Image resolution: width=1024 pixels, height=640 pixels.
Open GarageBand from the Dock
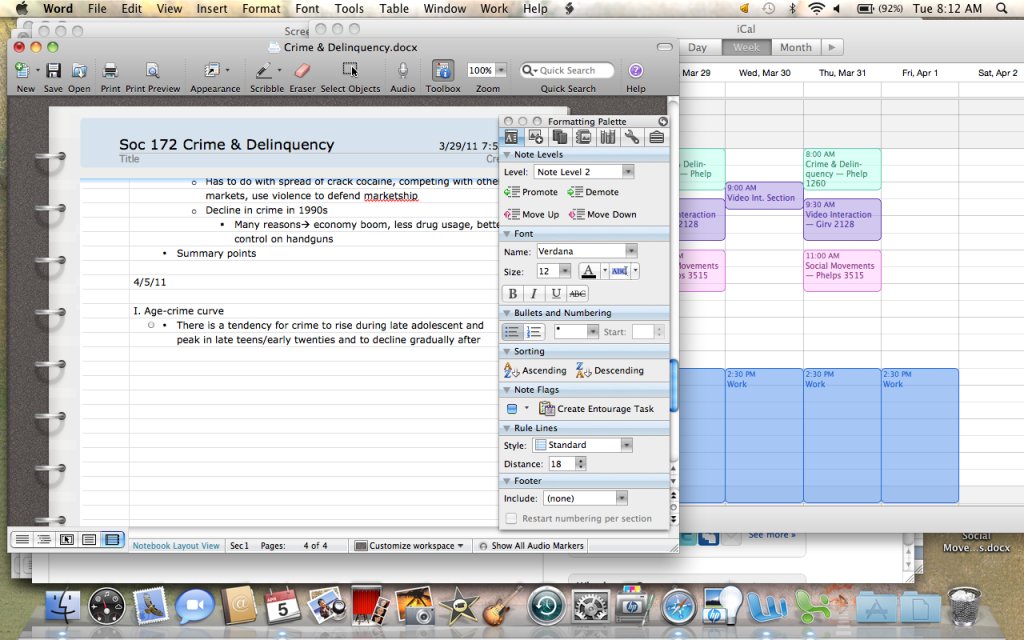click(x=502, y=605)
